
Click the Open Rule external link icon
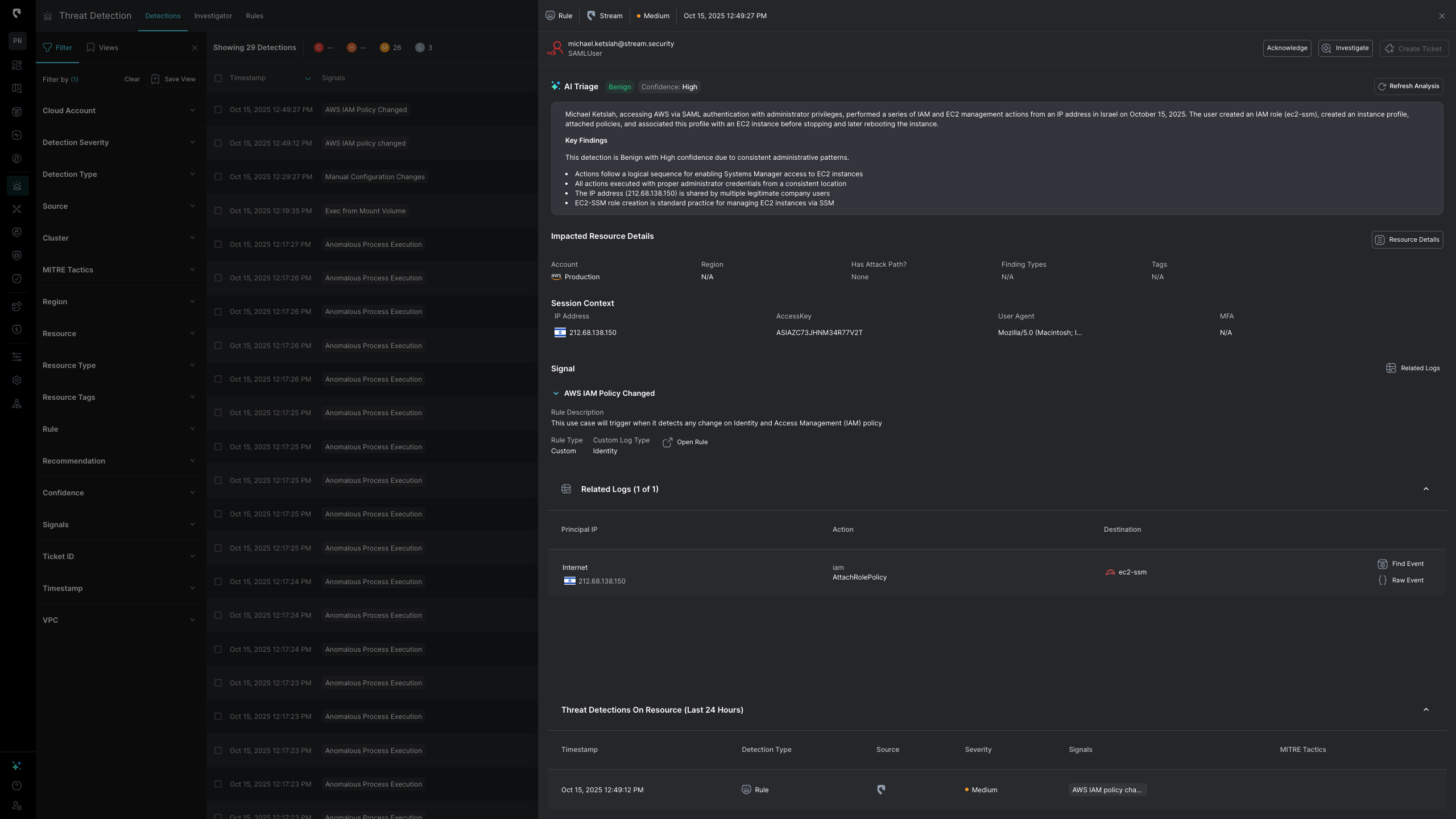click(x=668, y=442)
